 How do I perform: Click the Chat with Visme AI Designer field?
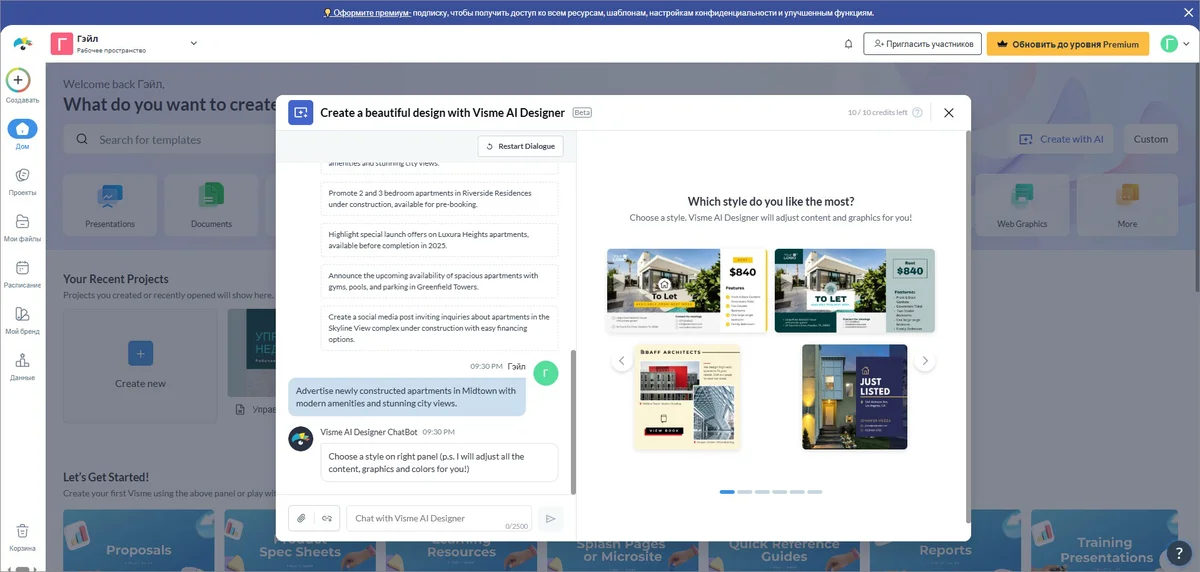425,518
